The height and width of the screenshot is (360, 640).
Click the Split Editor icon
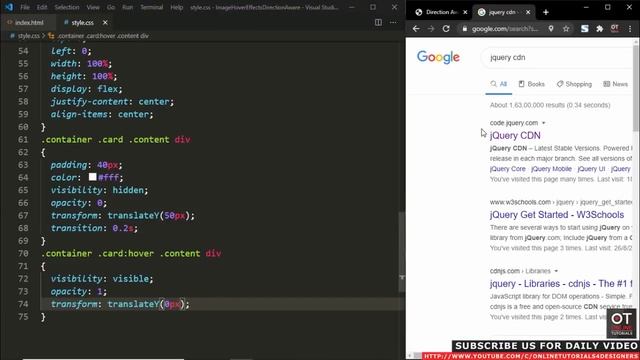pyautogui.click(x=378, y=22)
